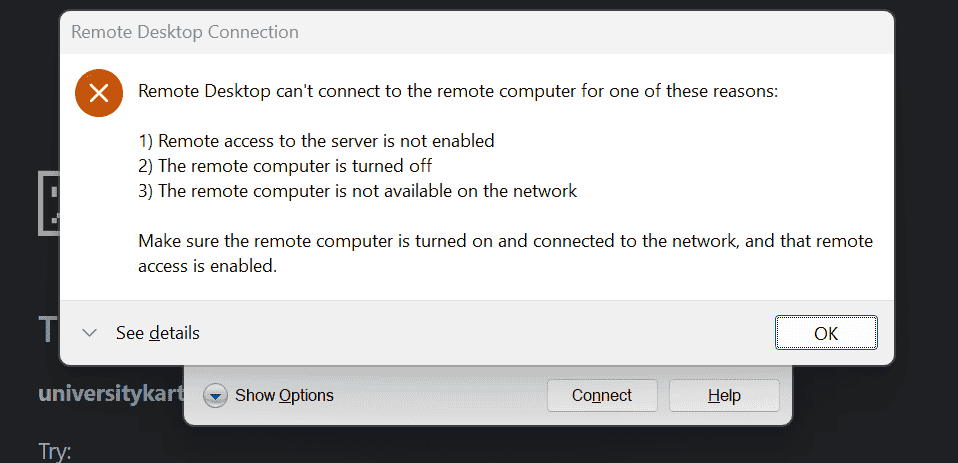The image size is (958, 463).
Task: Click reason 1 about remote access not enabled
Action: point(316,141)
